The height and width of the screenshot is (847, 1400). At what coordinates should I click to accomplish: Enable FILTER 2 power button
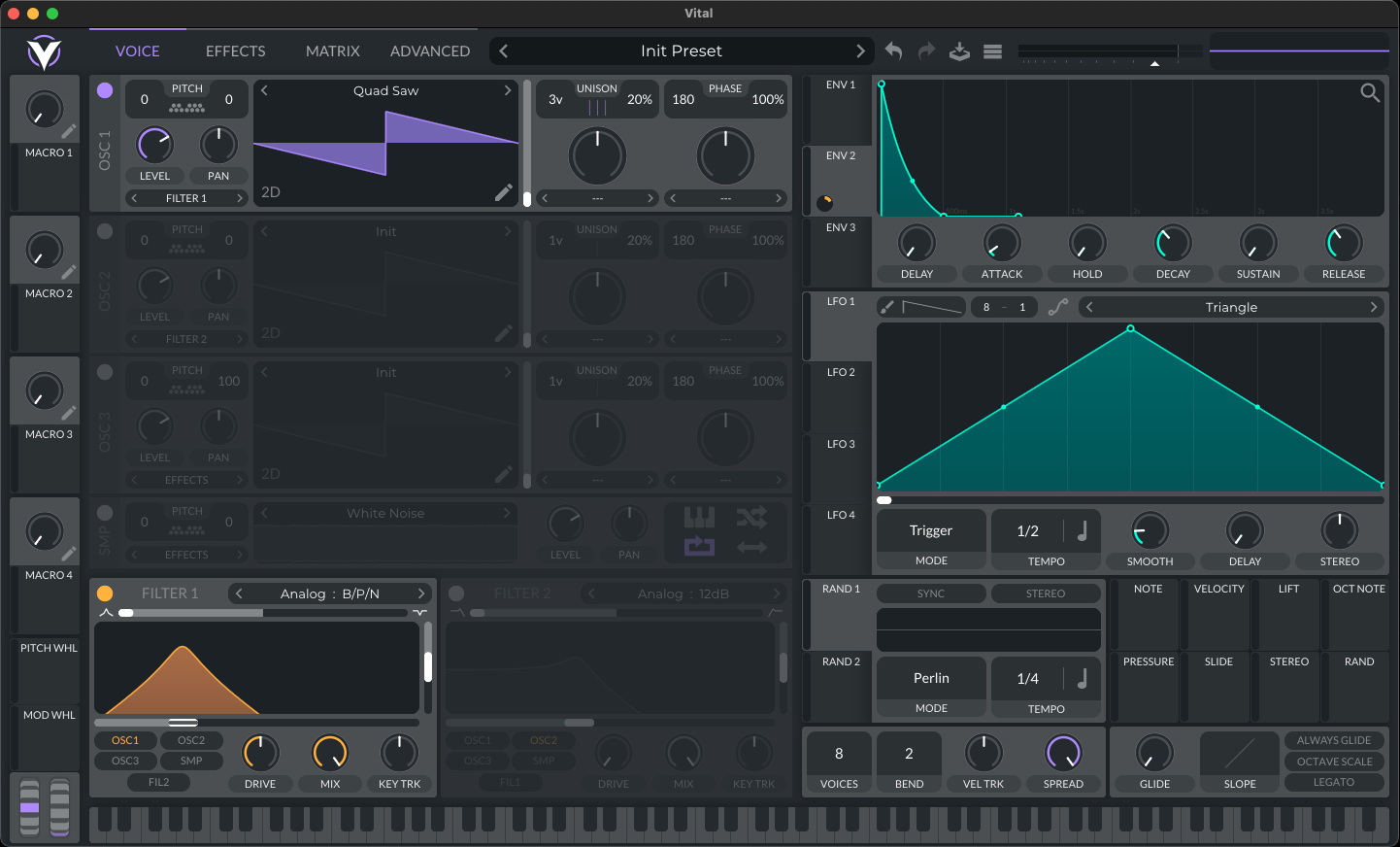(456, 593)
